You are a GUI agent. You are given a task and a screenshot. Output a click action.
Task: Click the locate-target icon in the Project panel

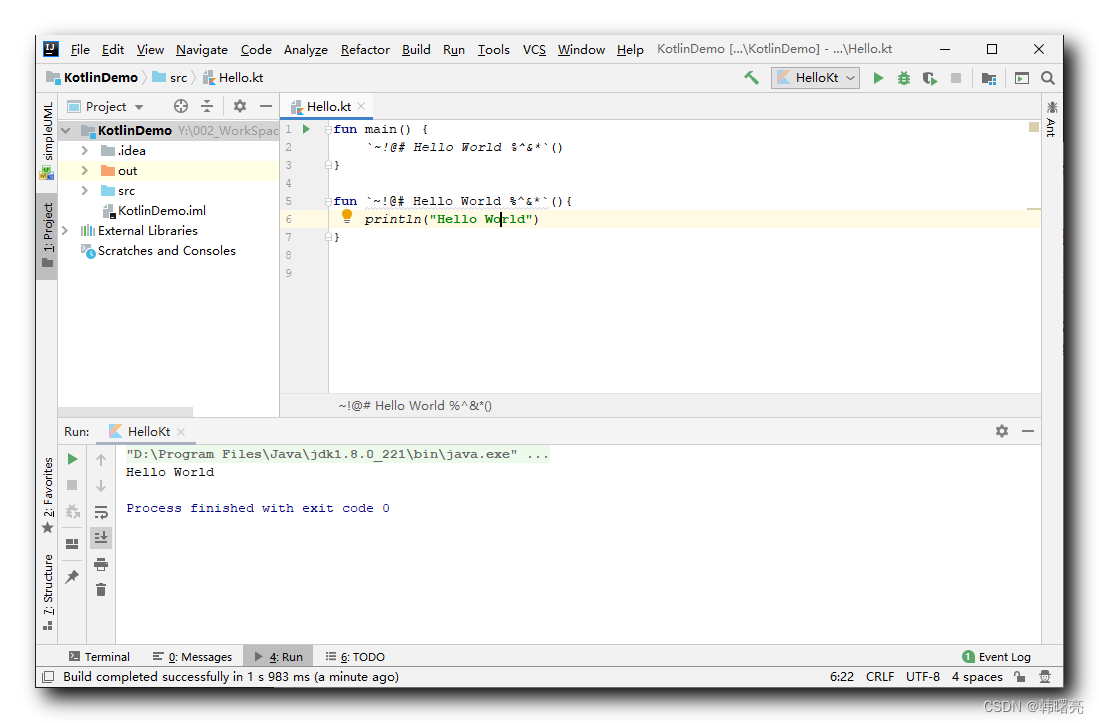pos(181,106)
